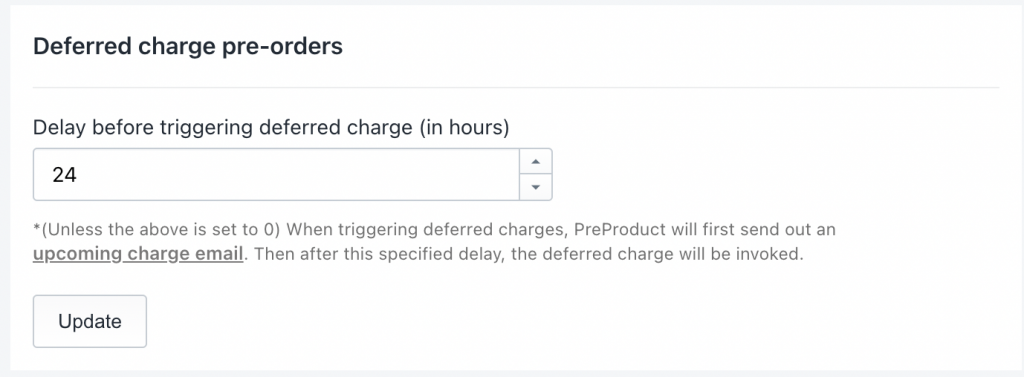Click the 24 value in the hours box
Screen dimensions: 1024x377
click(x=65, y=175)
